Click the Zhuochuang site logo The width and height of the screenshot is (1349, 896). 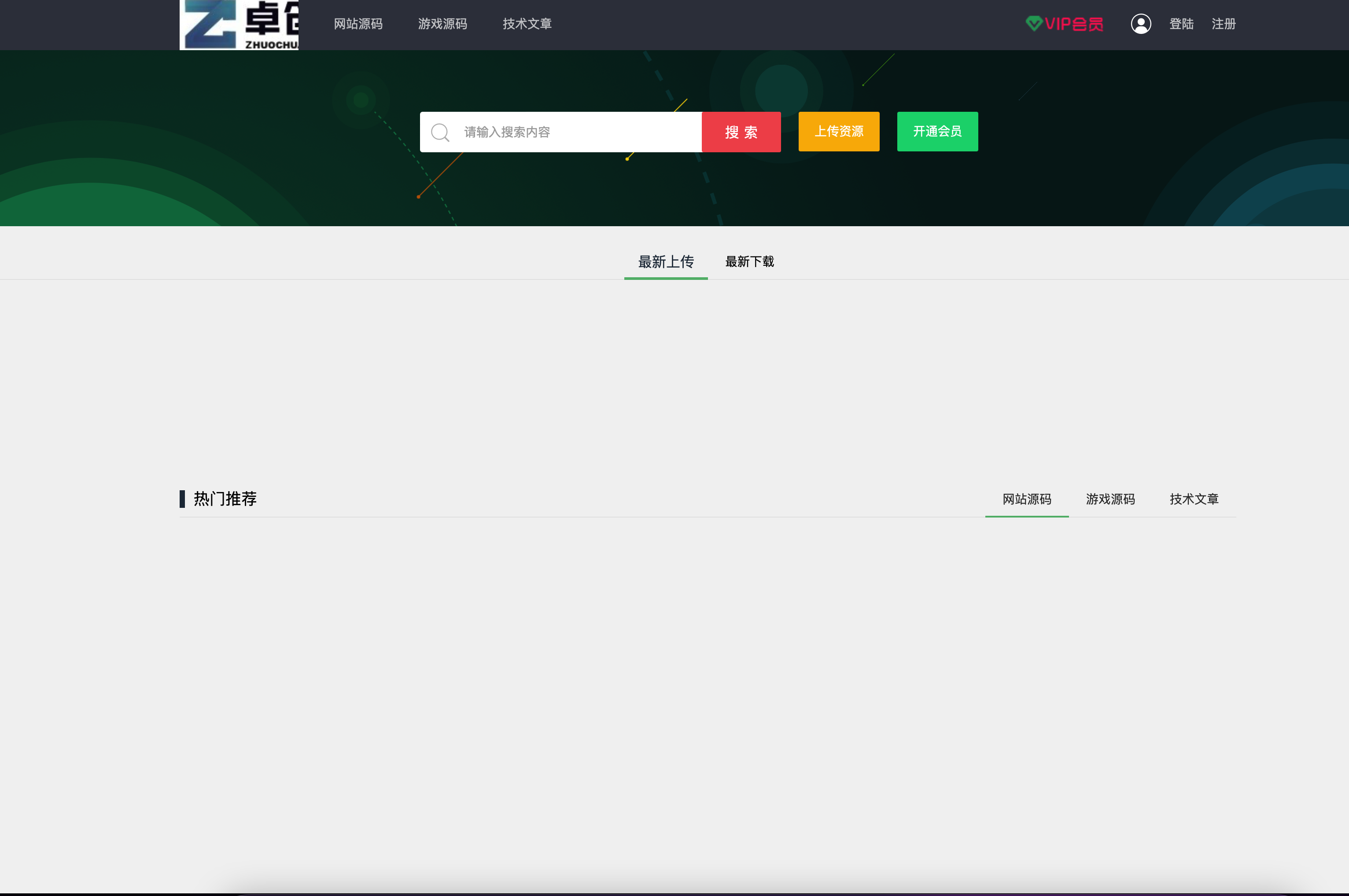click(239, 25)
